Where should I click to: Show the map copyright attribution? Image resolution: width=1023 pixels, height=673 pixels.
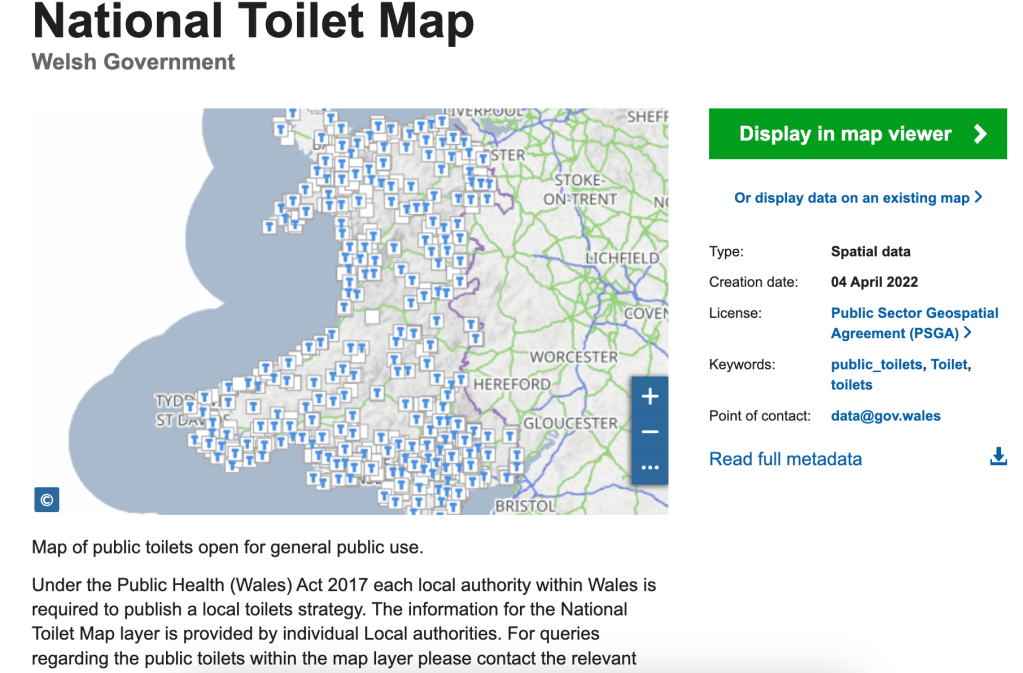point(46,499)
